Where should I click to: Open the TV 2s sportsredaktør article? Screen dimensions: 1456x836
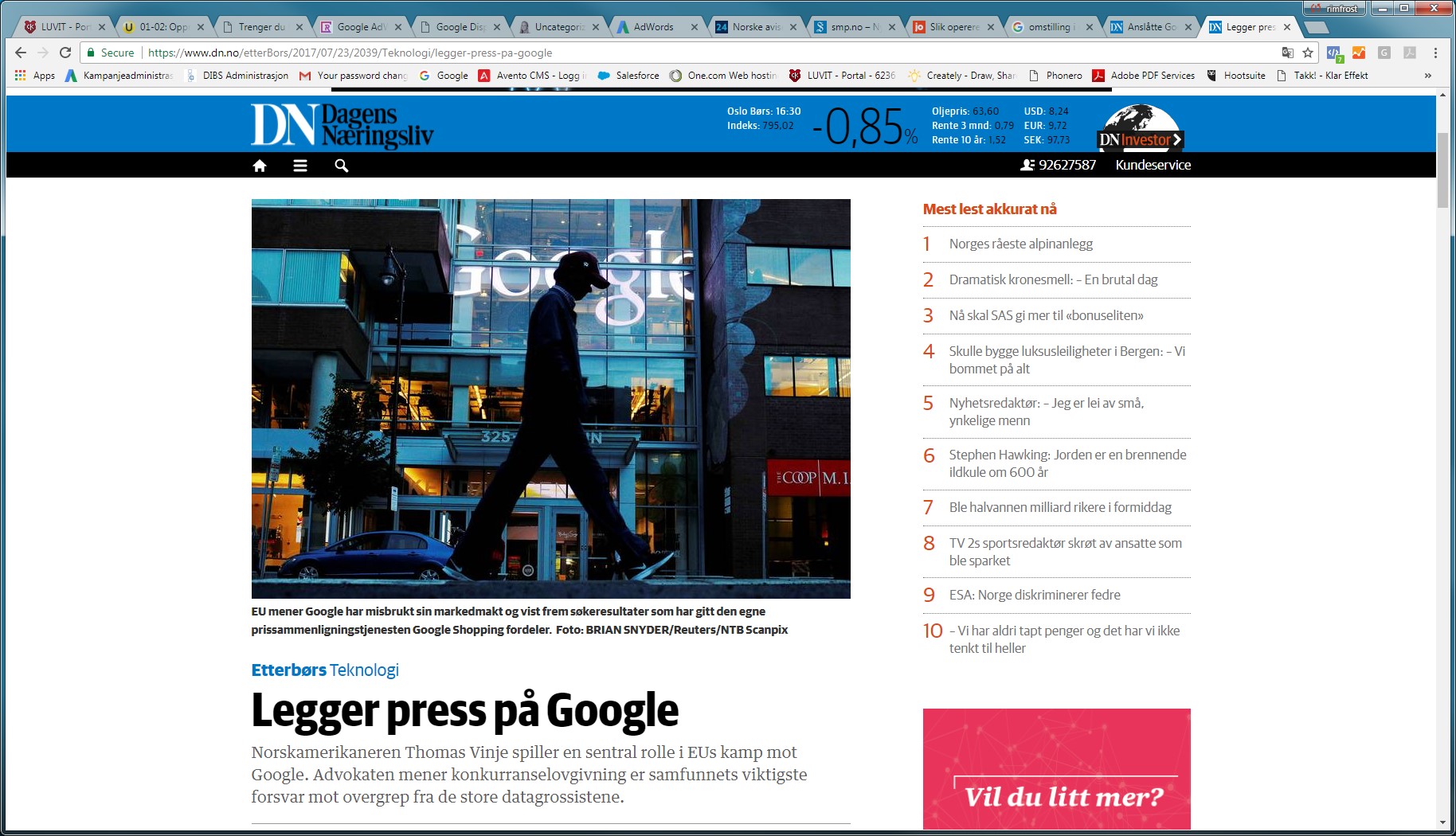(x=1065, y=552)
